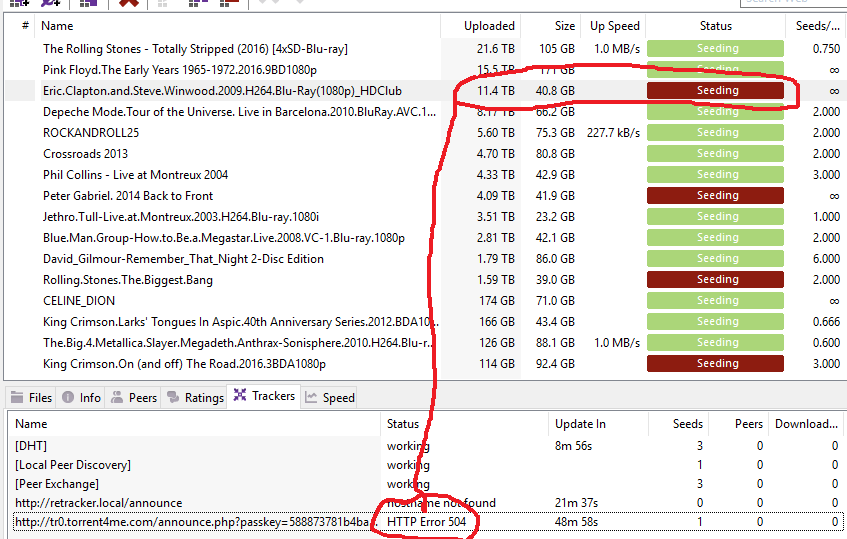Sort trackers by Update In column
This screenshot has height=539, width=847.
coord(599,424)
